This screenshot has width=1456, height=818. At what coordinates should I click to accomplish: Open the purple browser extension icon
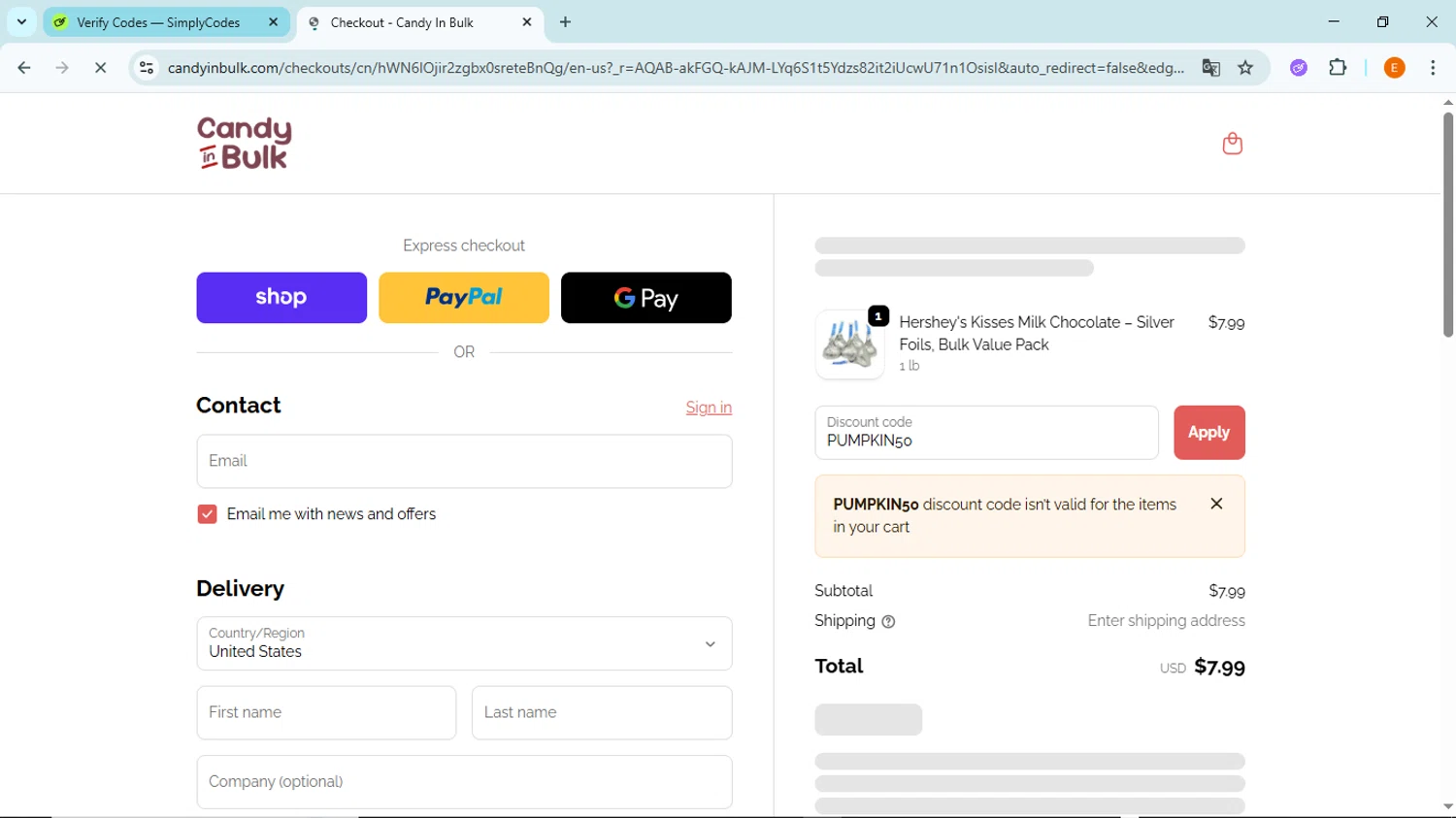pos(1299,68)
